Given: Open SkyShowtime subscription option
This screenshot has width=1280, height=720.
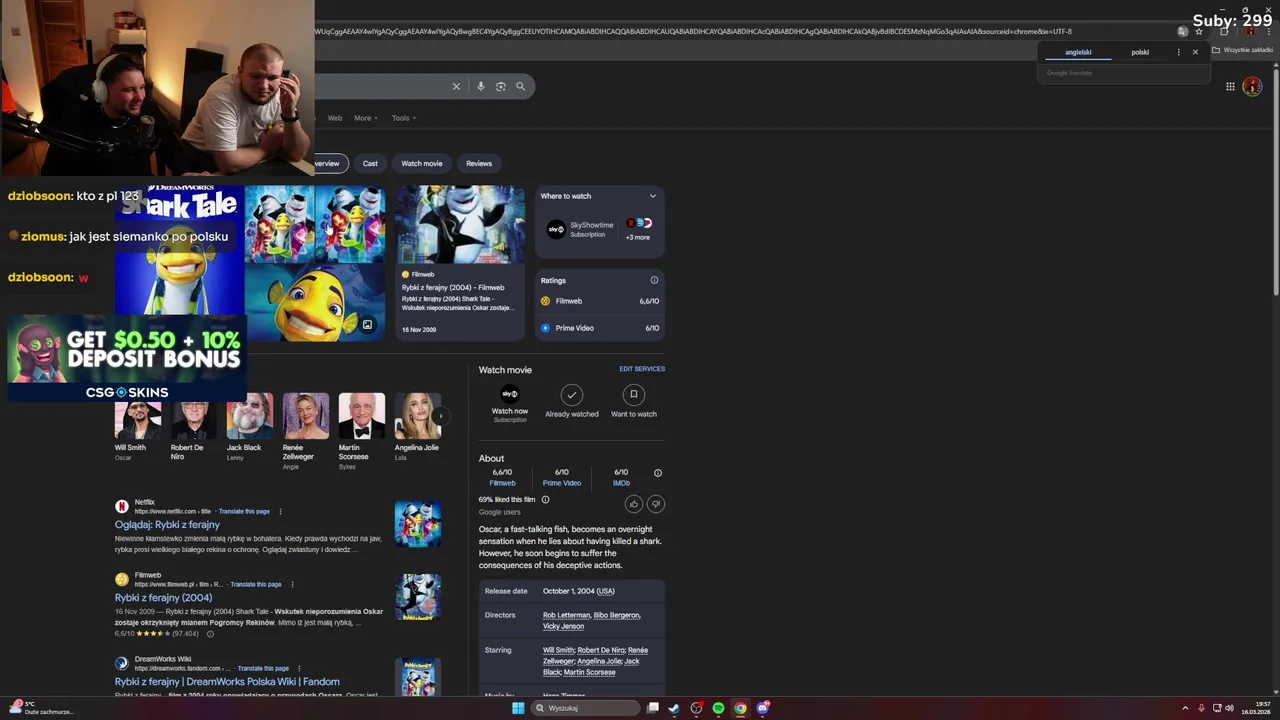Looking at the screenshot, I should click(581, 229).
